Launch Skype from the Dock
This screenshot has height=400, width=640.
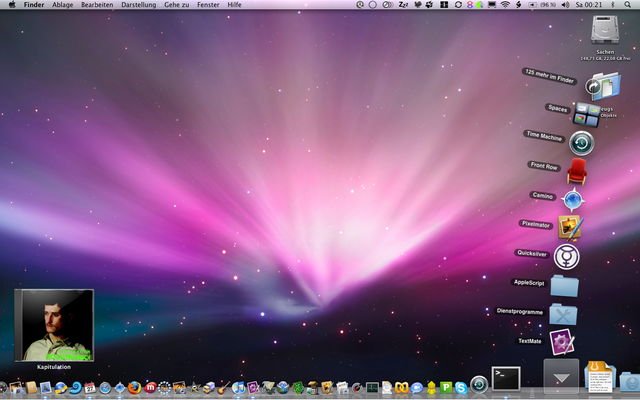click(461, 388)
